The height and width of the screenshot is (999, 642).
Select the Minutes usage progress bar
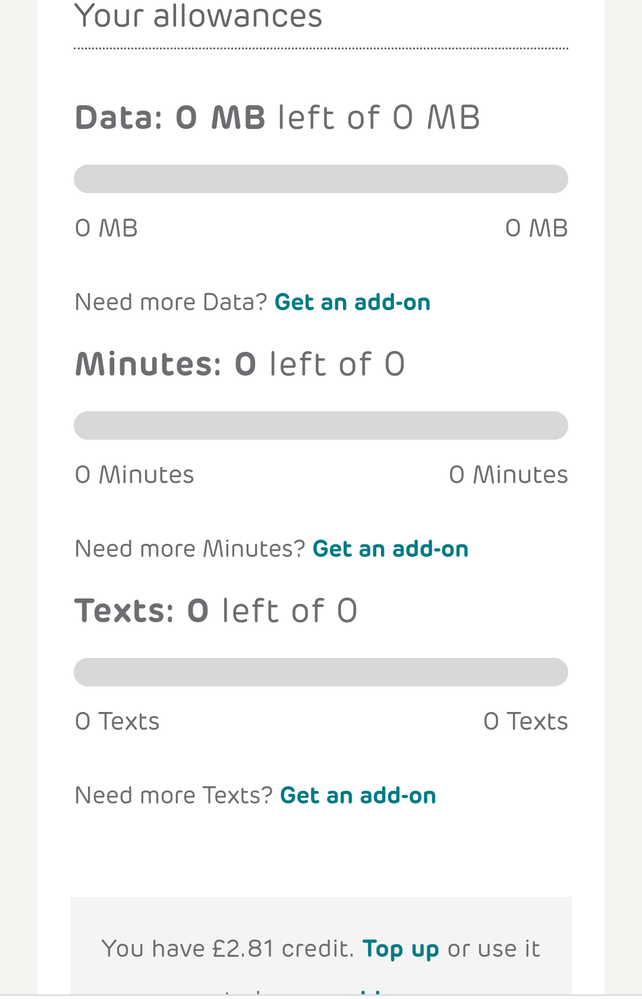[321, 424]
